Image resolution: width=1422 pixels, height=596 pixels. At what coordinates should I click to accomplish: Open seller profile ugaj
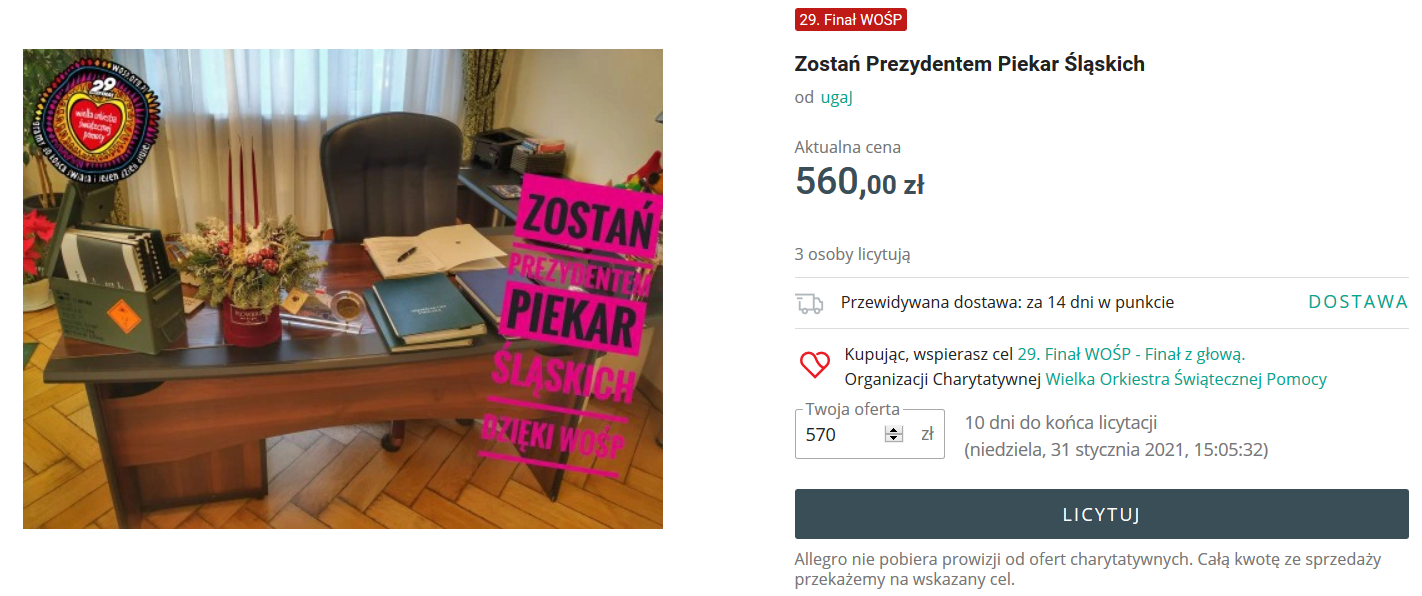(836, 97)
